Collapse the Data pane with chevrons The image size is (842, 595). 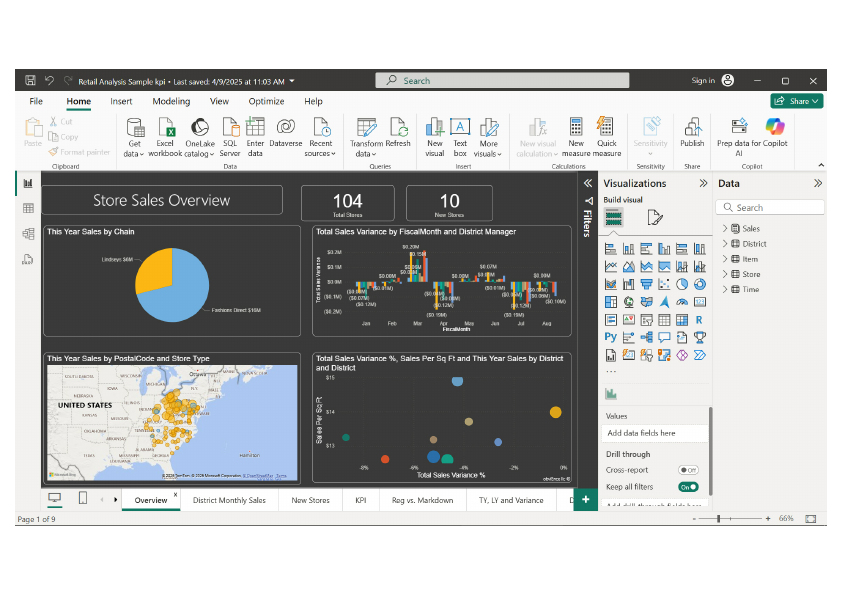click(x=817, y=183)
